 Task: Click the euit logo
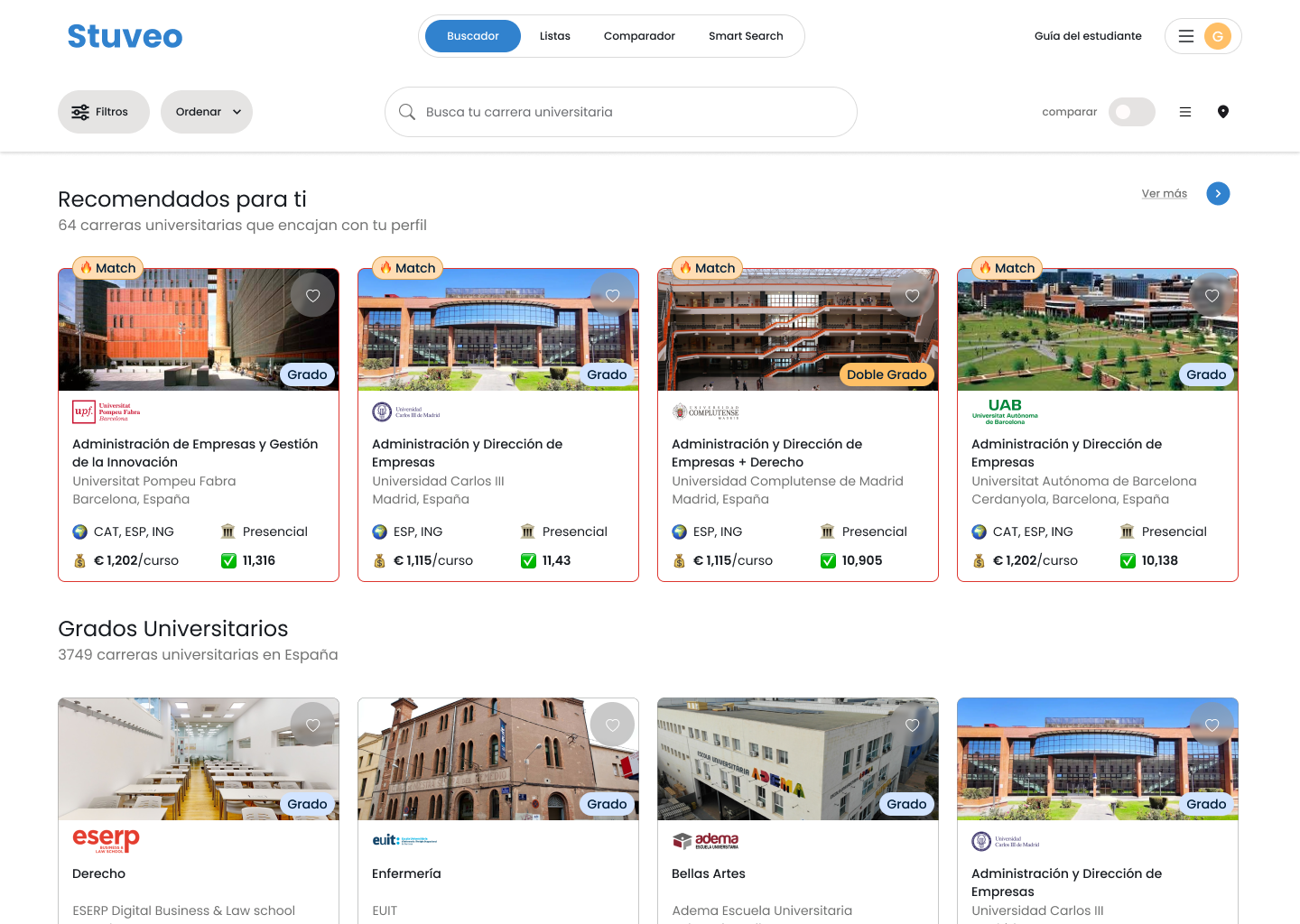tap(404, 840)
